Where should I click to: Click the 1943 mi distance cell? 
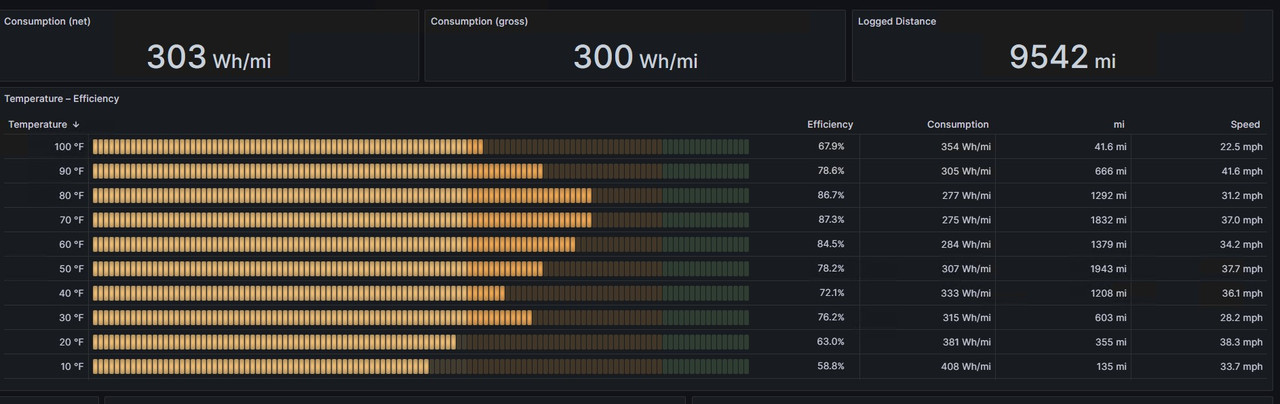(x=1108, y=269)
